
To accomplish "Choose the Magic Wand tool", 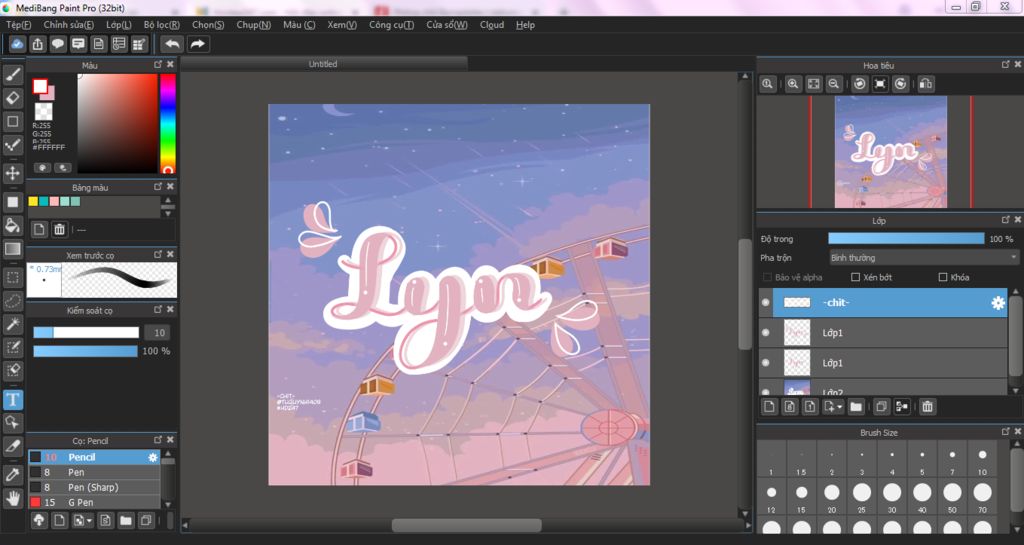I will 12,324.
